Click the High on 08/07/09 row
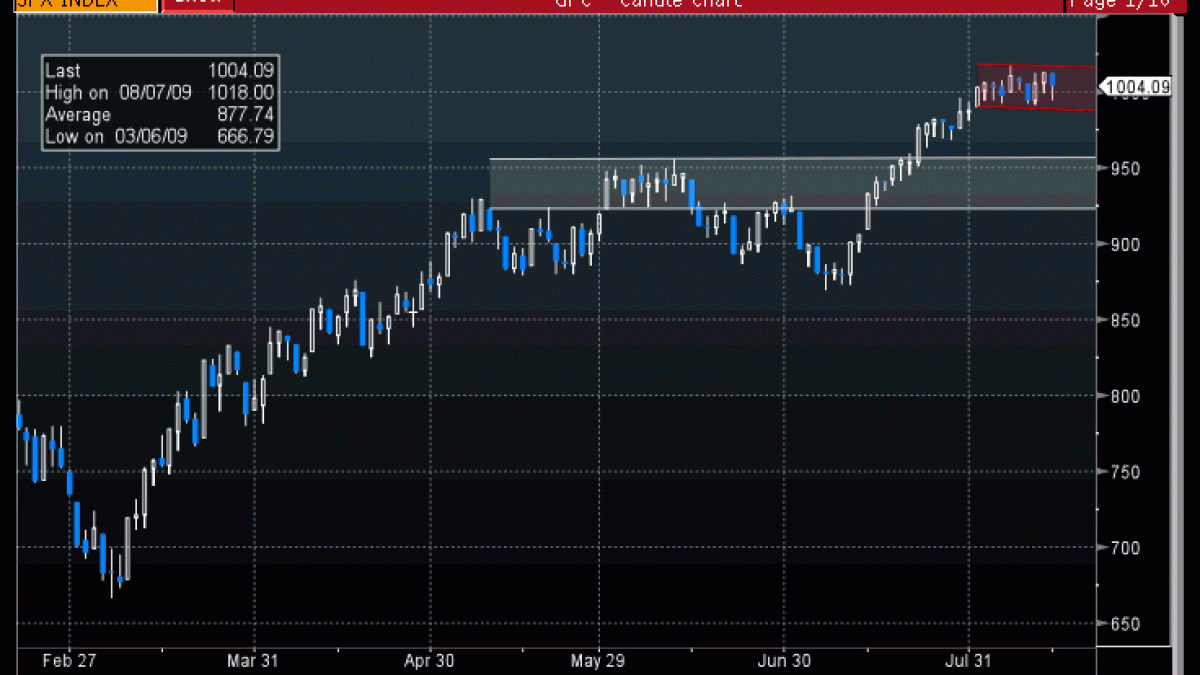The width and height of the screenshot is (1200, 675). tap(160, 92)
